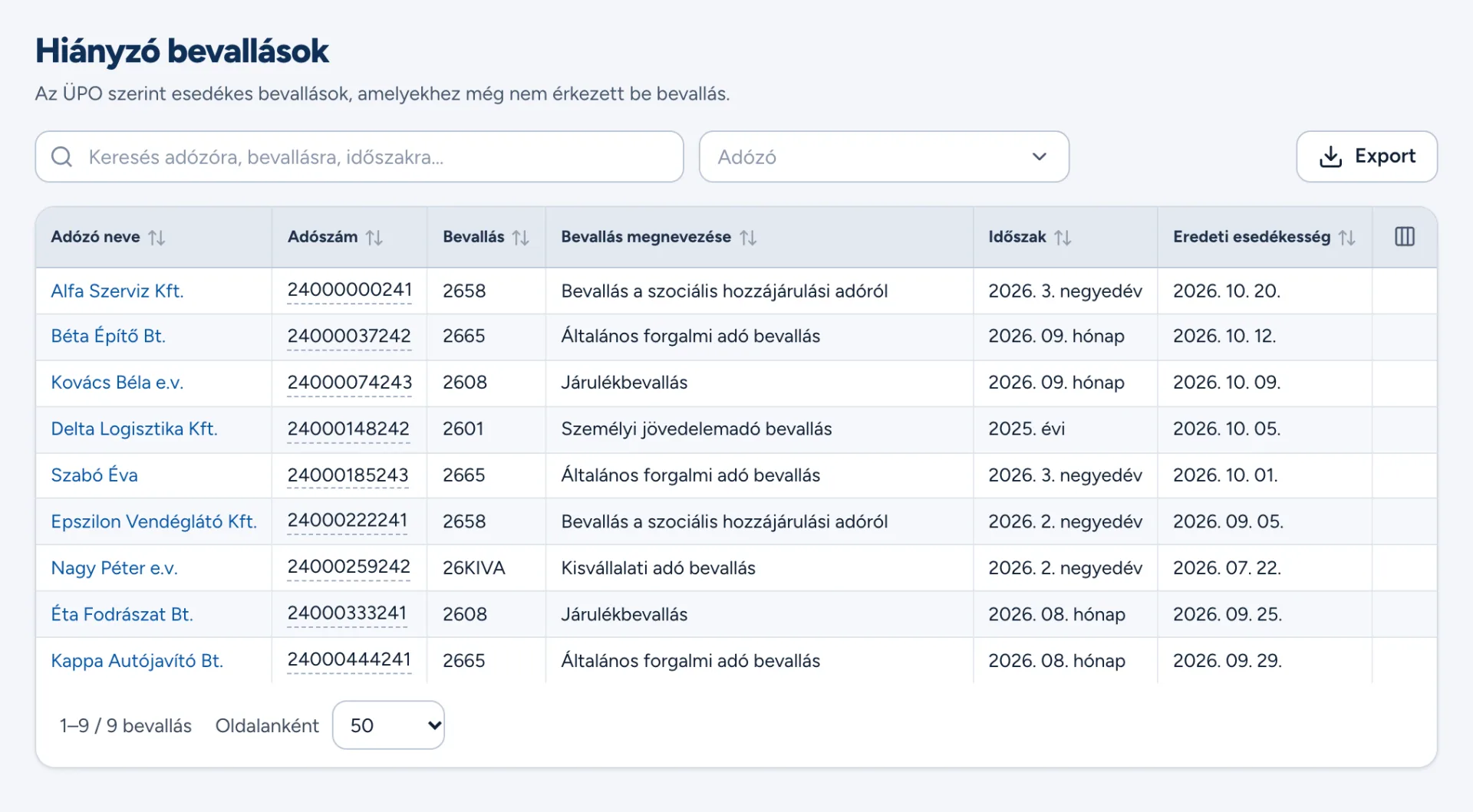The image size is (1473, 812).
Task: Open Kovács Béla e.v. taxpayer link
Action: [x=117, y=383]
